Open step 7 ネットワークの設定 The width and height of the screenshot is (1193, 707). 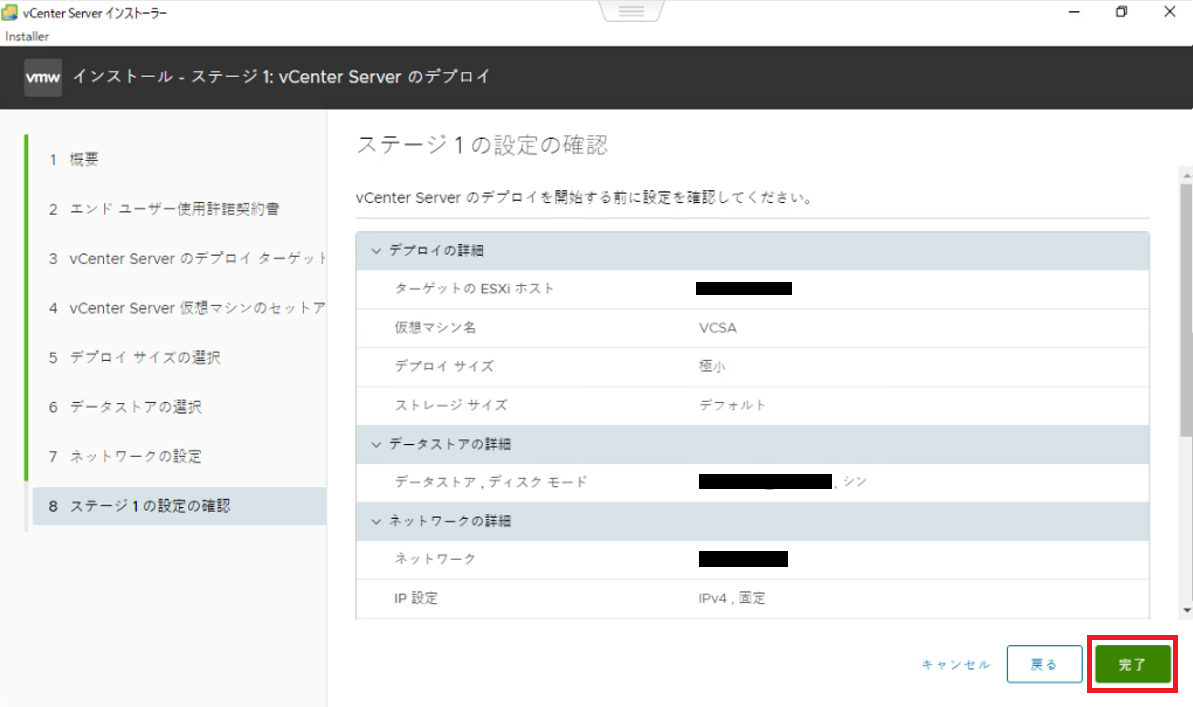click(136, 456)
